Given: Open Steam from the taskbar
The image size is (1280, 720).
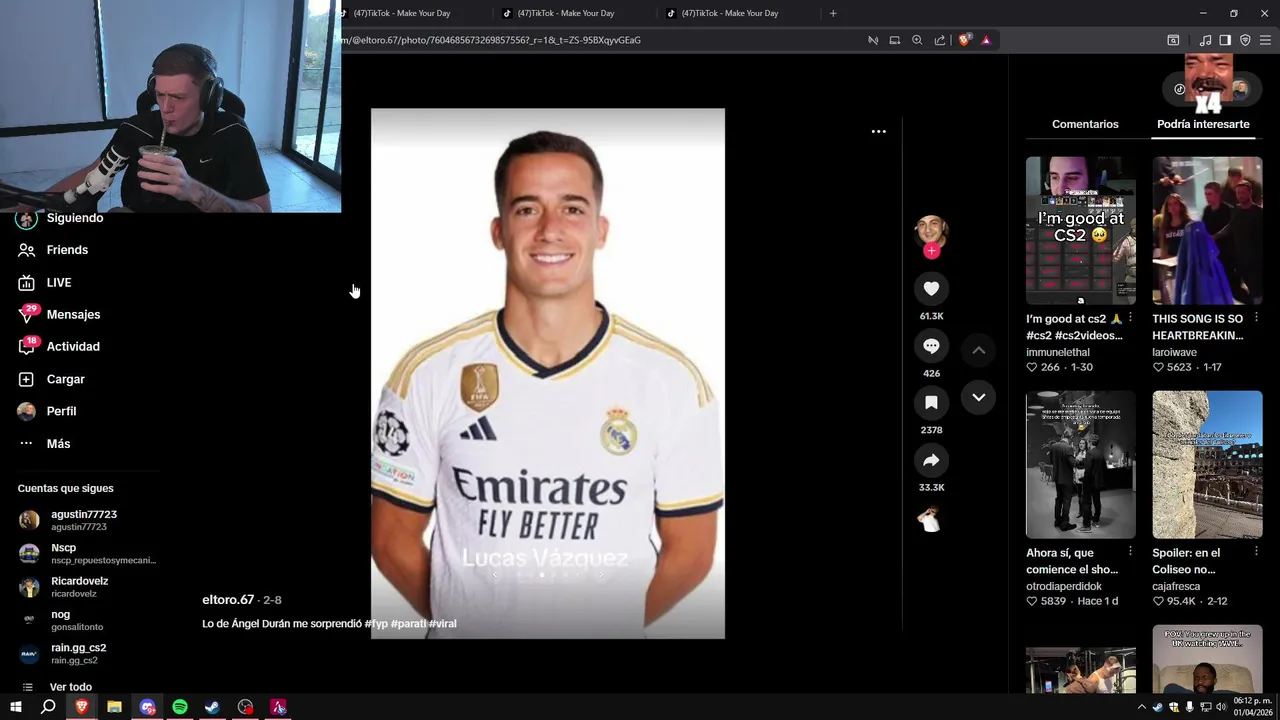Looking at the screenshot, I should (x=212, y=707).
